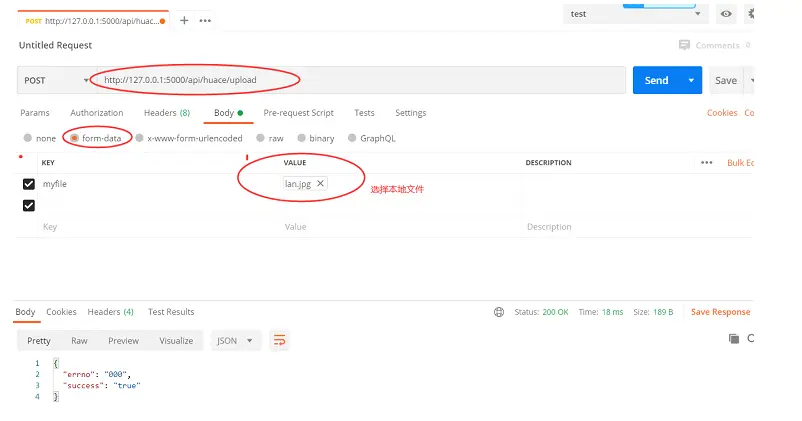Click the request URL field

click(361, 80)
